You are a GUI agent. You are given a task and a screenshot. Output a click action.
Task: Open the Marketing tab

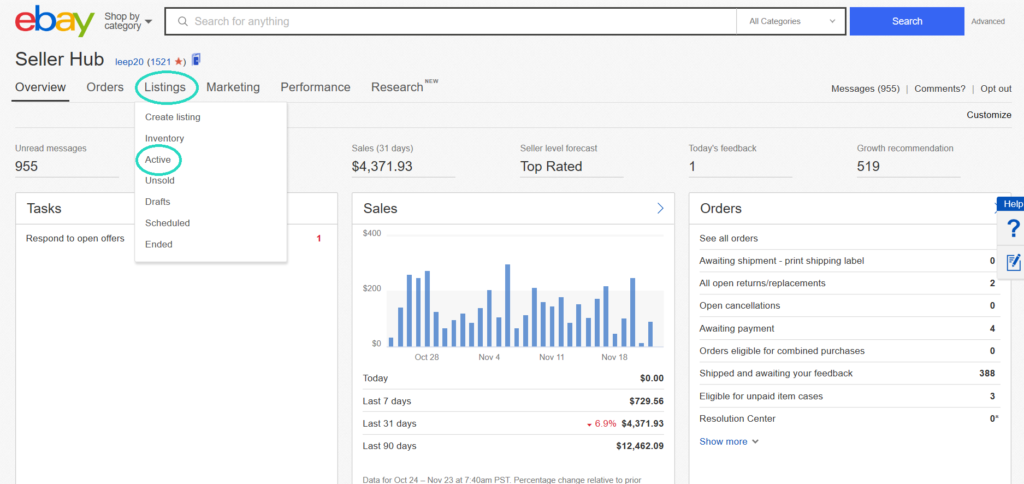tap(233, 87)
